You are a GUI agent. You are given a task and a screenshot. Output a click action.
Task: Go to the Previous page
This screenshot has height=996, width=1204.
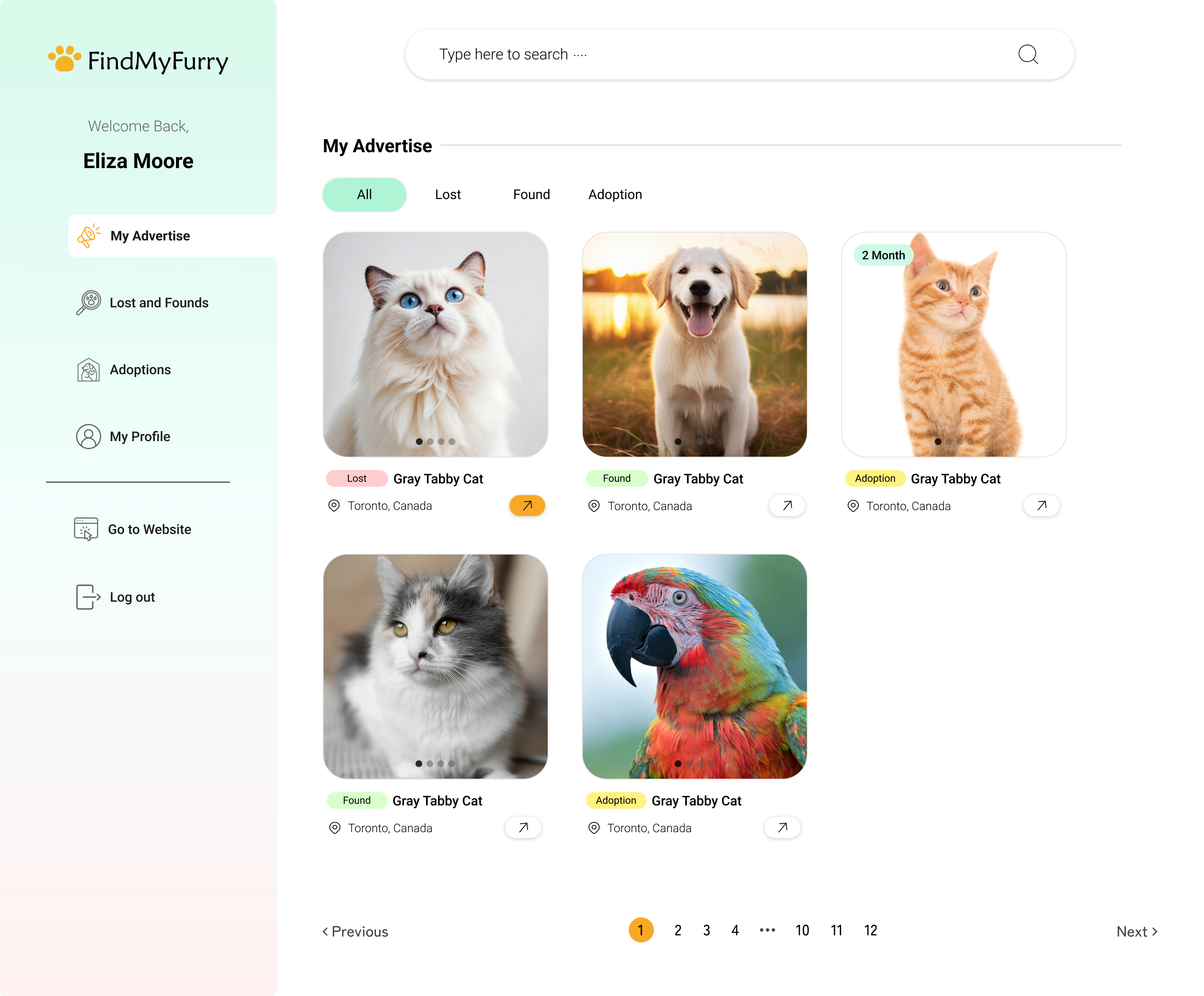[x=355, y=931]
